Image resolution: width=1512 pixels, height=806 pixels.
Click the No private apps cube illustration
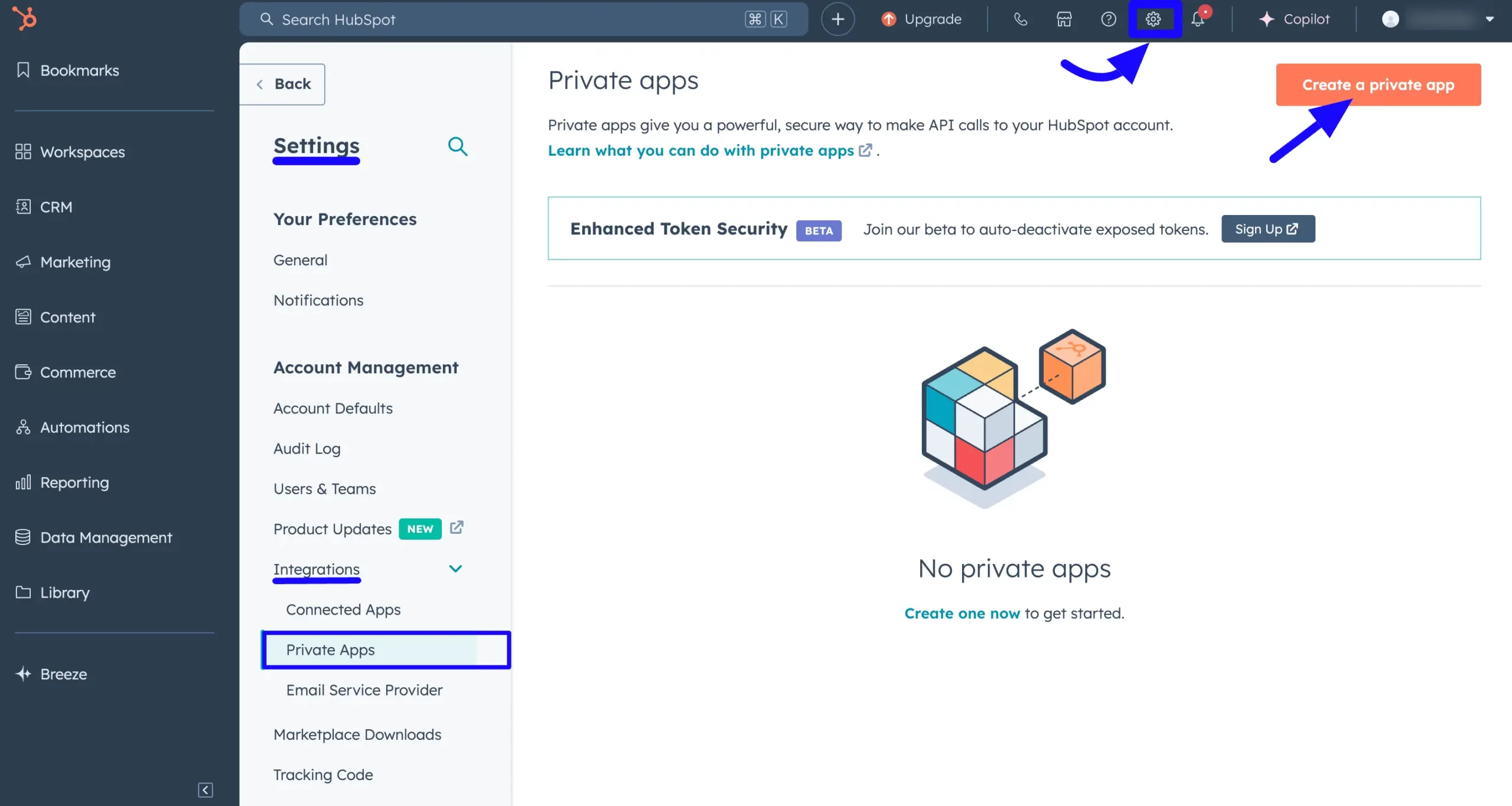coord(1014,418)
